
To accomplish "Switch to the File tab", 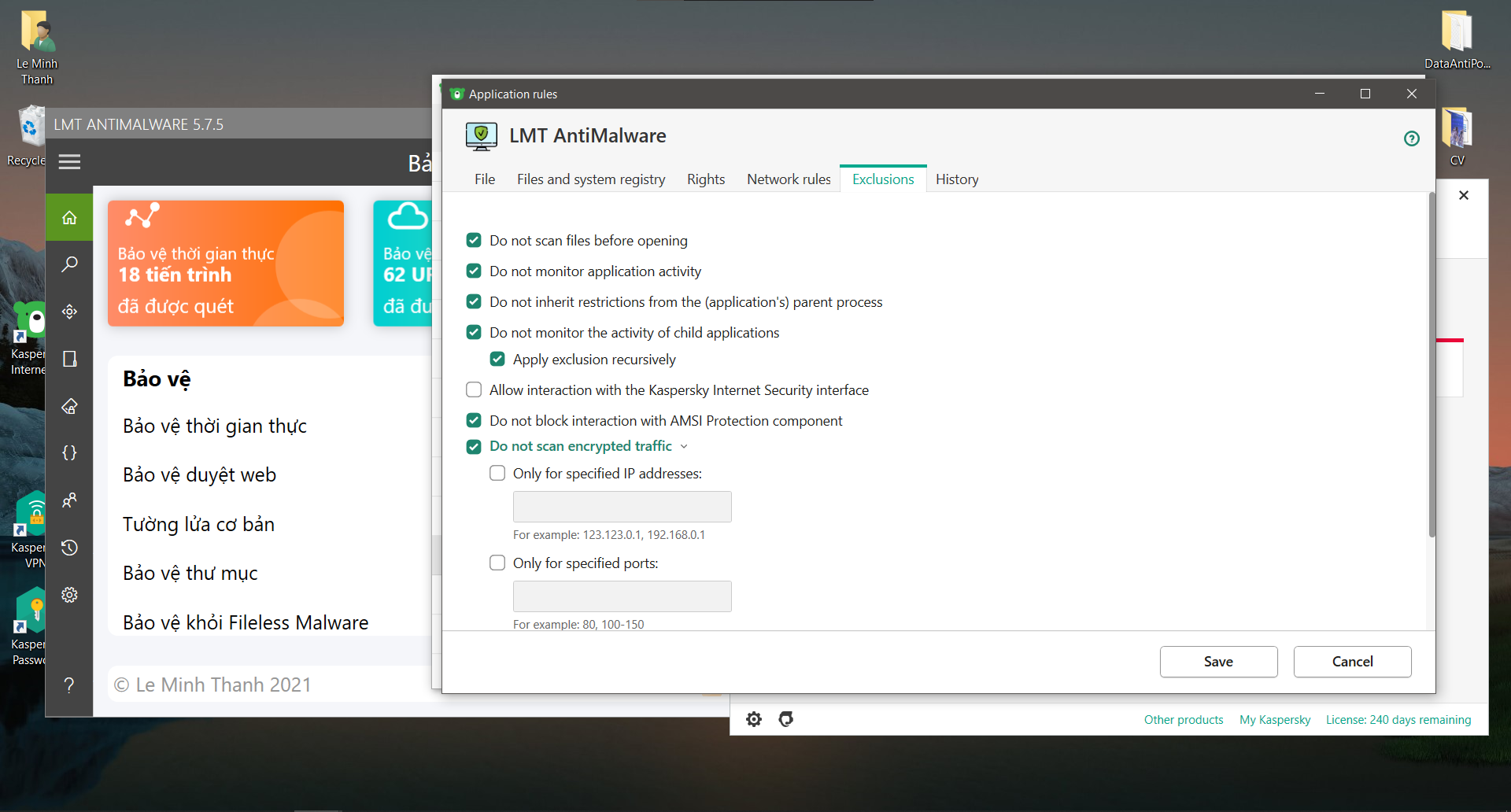I will click(x=485, y=179).
